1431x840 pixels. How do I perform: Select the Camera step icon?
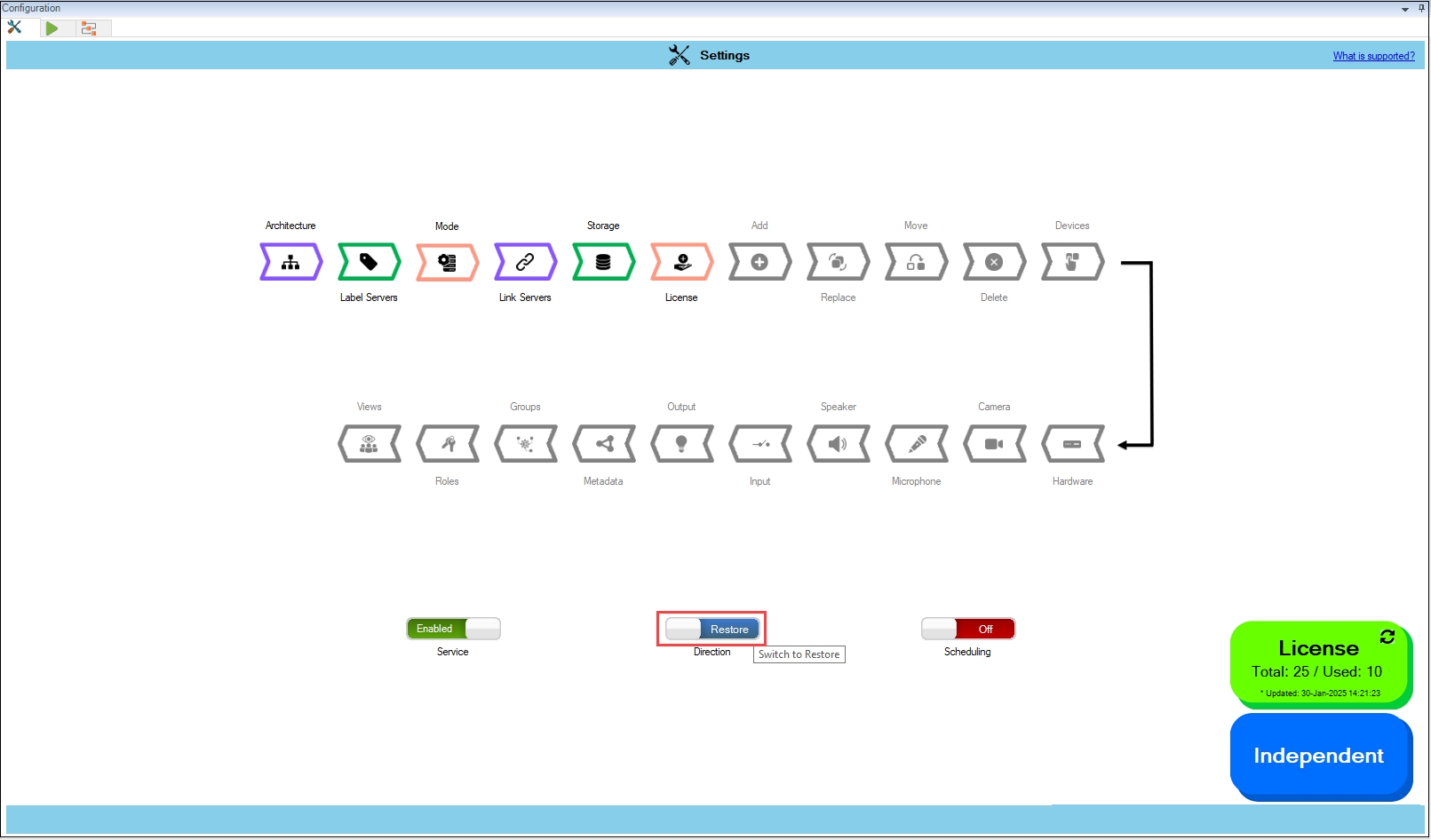994,444
